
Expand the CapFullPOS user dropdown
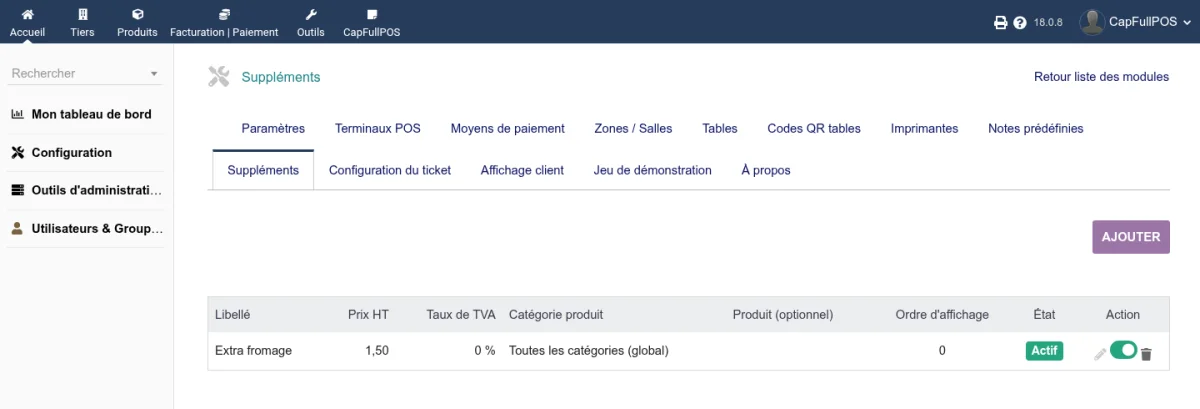point(1186,22)
